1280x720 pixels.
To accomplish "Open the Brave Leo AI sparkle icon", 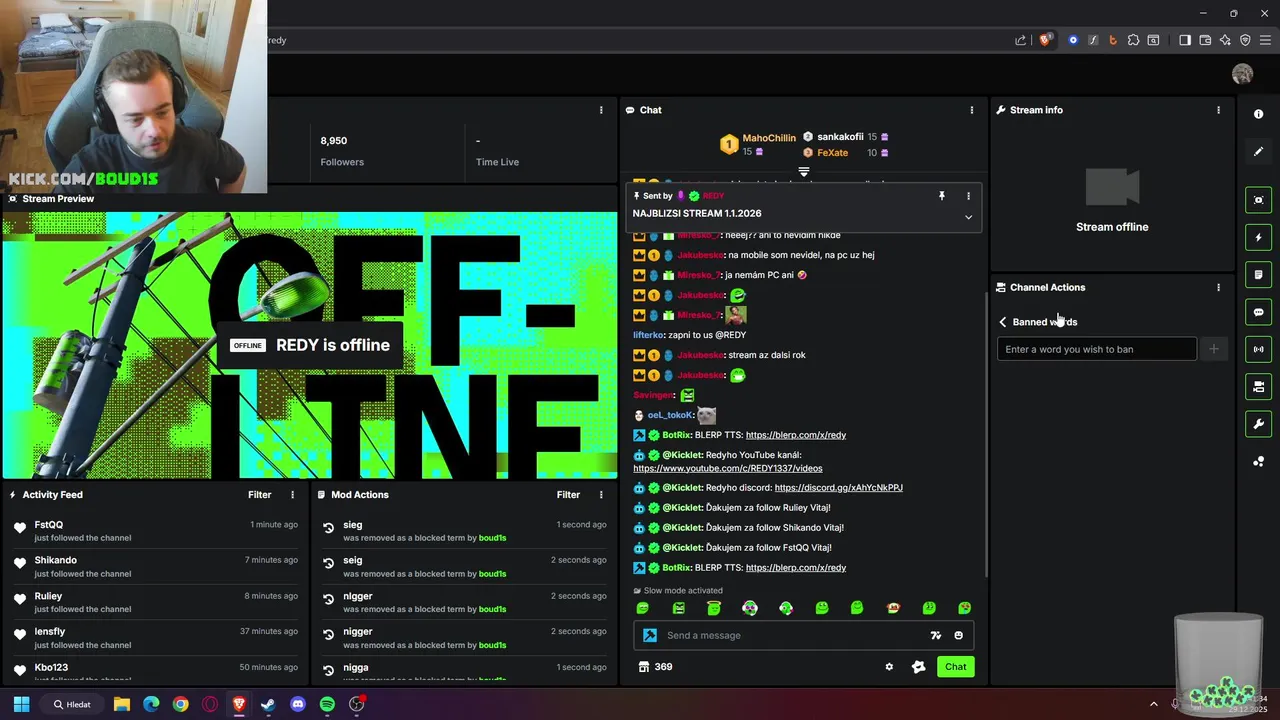I will 1225,40.
